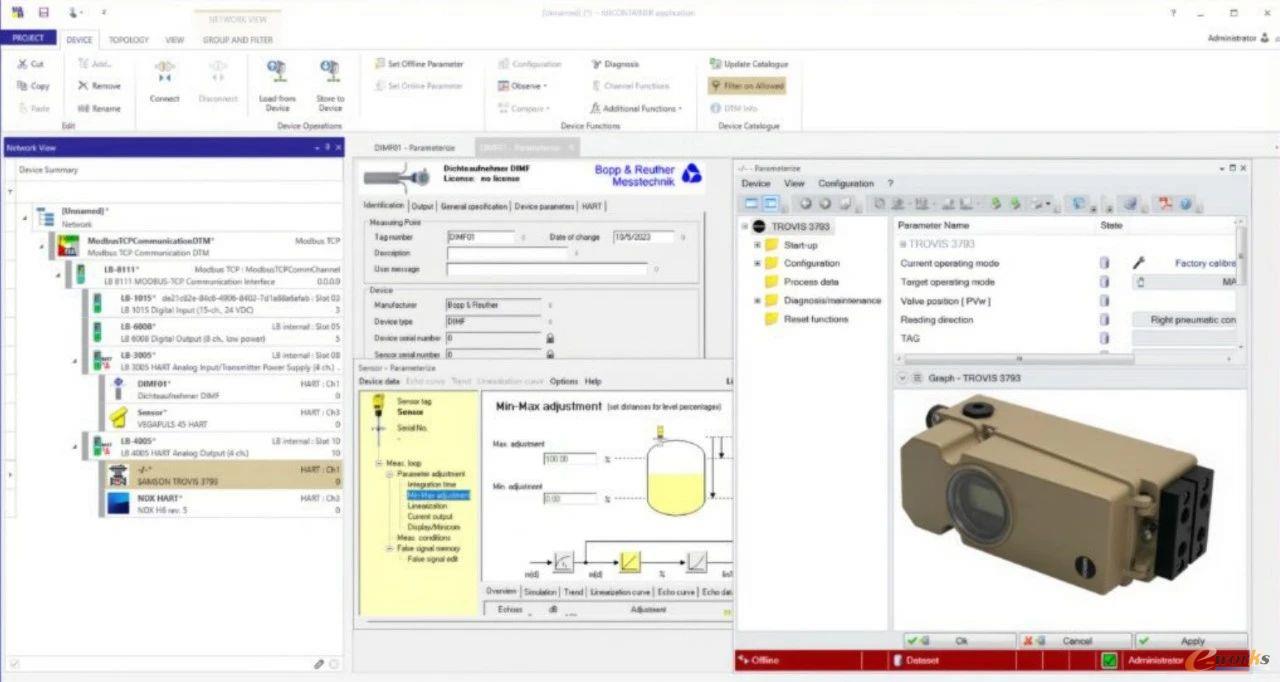Click Remove in the Edit ribbon group

(x=98, y=86)
